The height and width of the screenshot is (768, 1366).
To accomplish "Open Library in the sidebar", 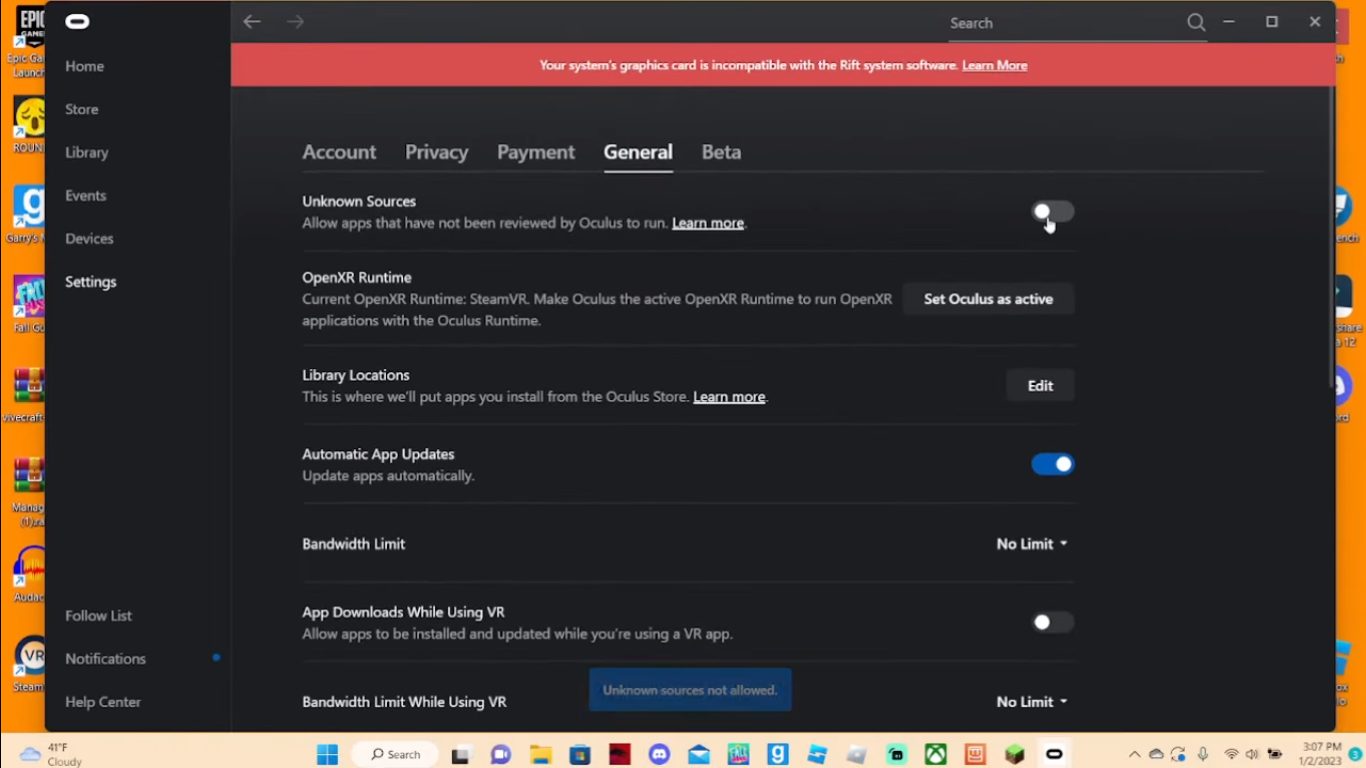I will coord(86,152).
